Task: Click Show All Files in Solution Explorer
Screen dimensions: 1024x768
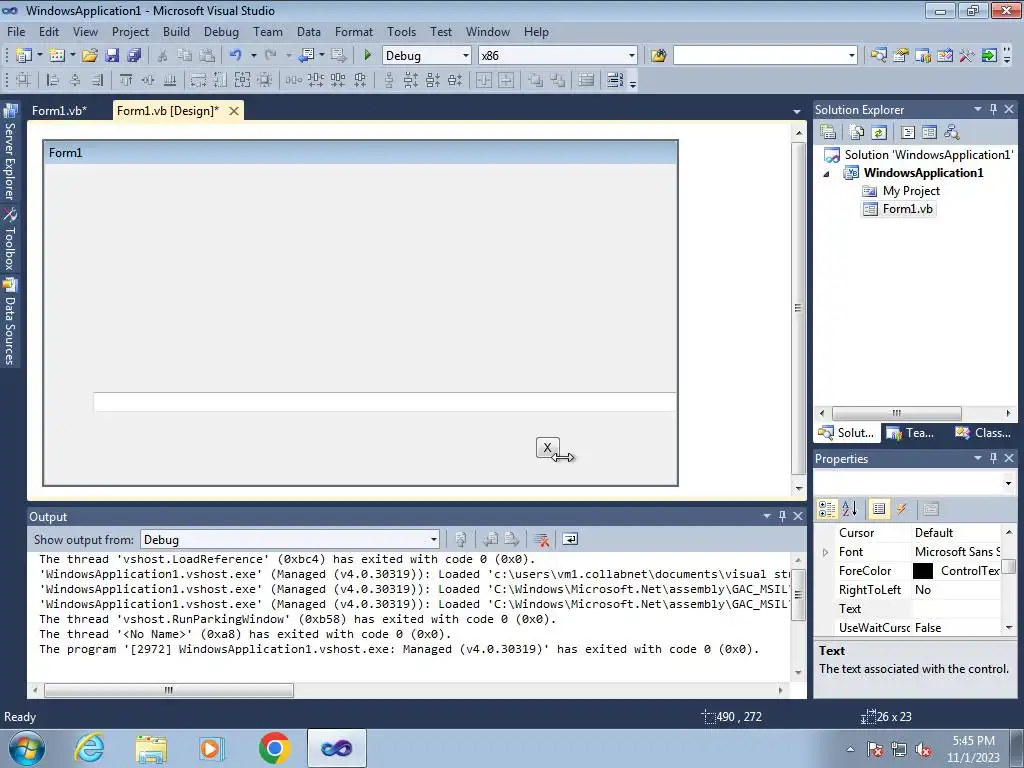Action: pos(857,133)
